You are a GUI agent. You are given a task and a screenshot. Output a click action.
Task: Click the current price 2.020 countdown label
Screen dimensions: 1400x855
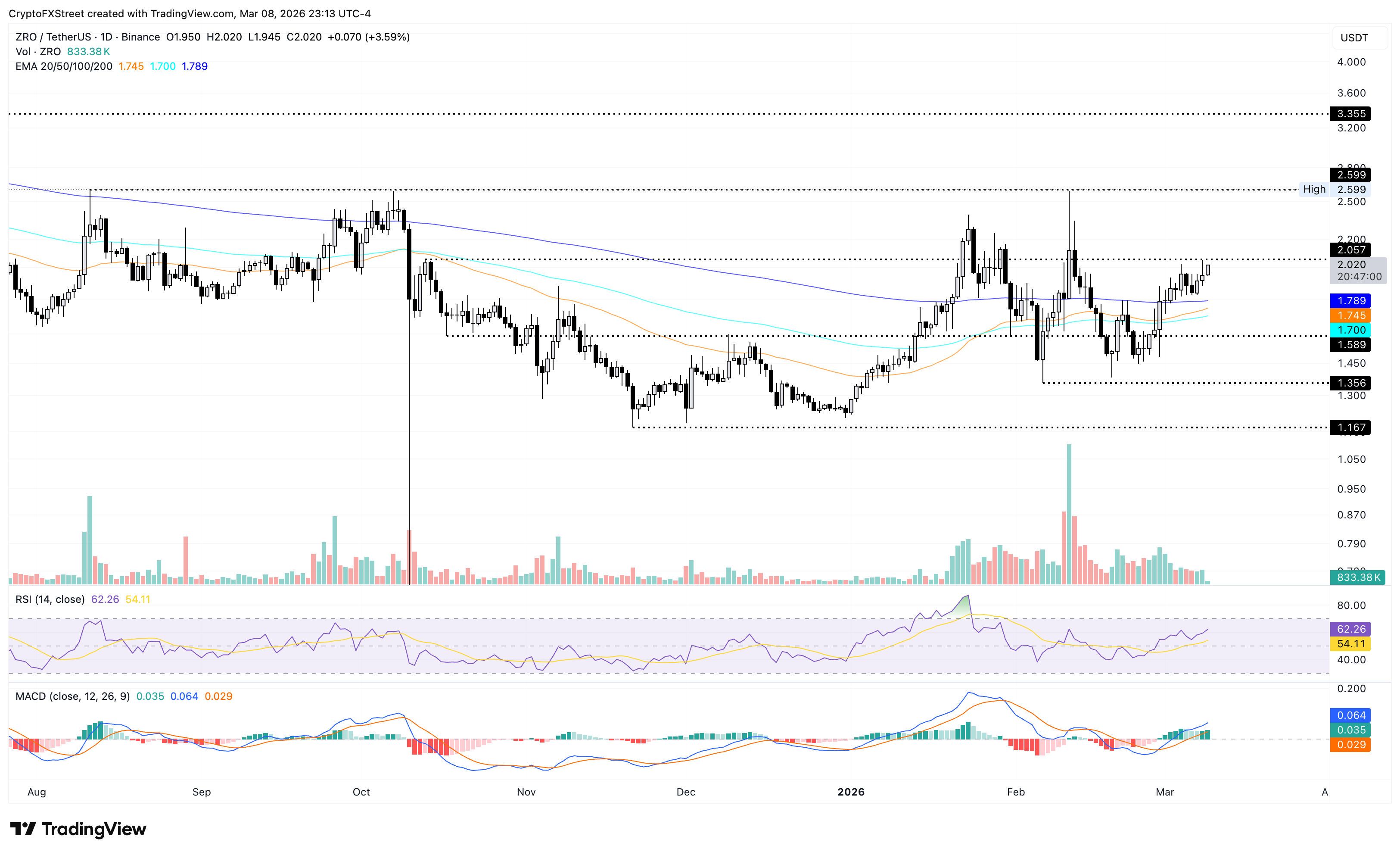1358,271
